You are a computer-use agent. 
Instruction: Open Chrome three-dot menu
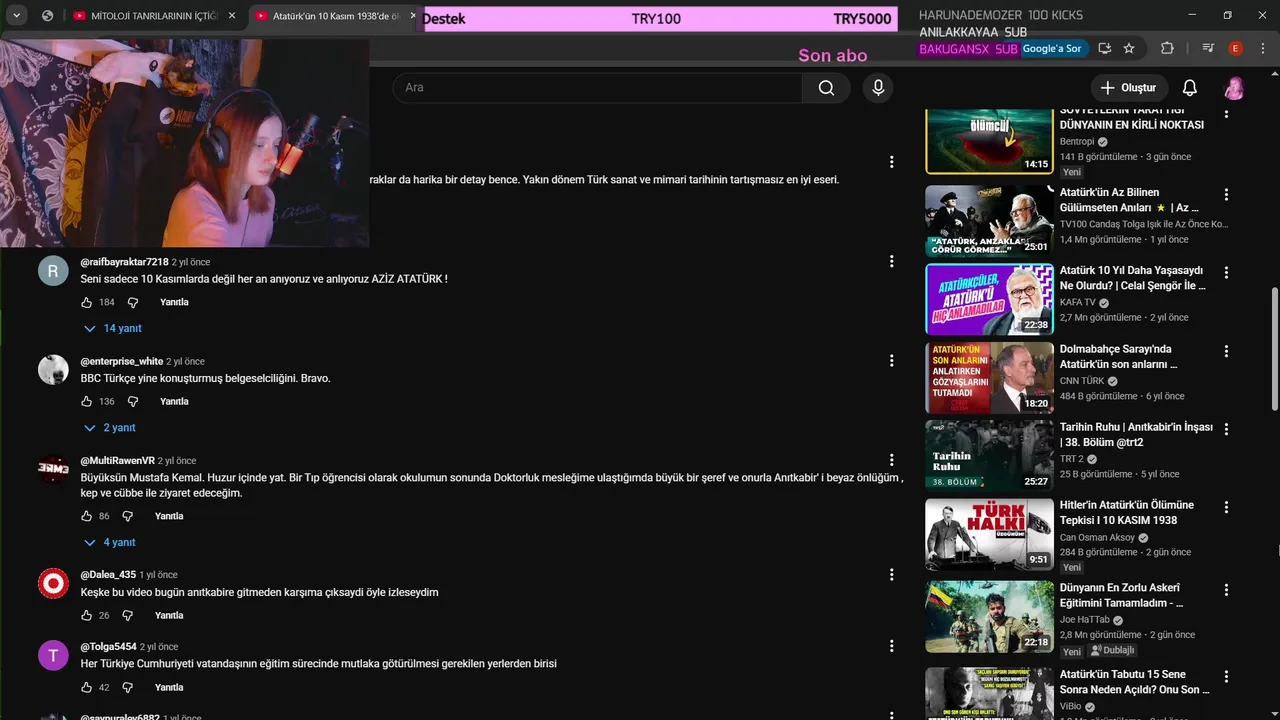click(x=1262, y=48)
